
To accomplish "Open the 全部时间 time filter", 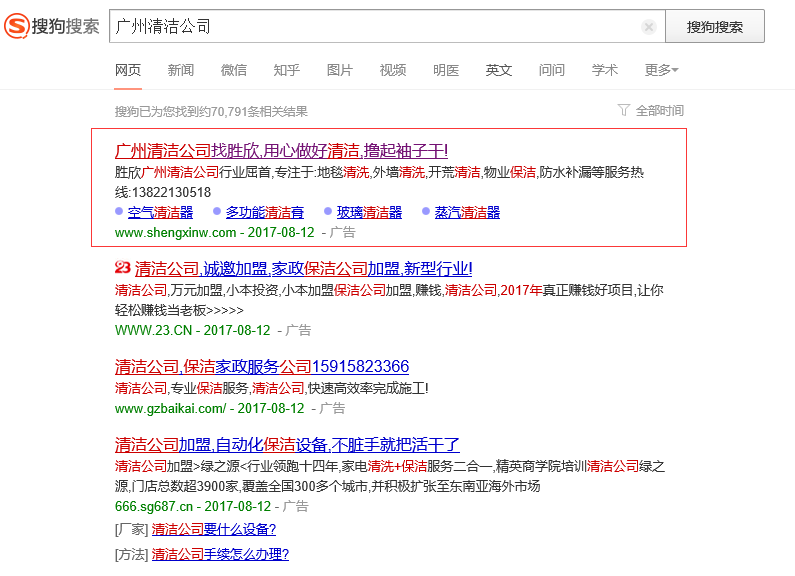I will (x=660, y=111).
